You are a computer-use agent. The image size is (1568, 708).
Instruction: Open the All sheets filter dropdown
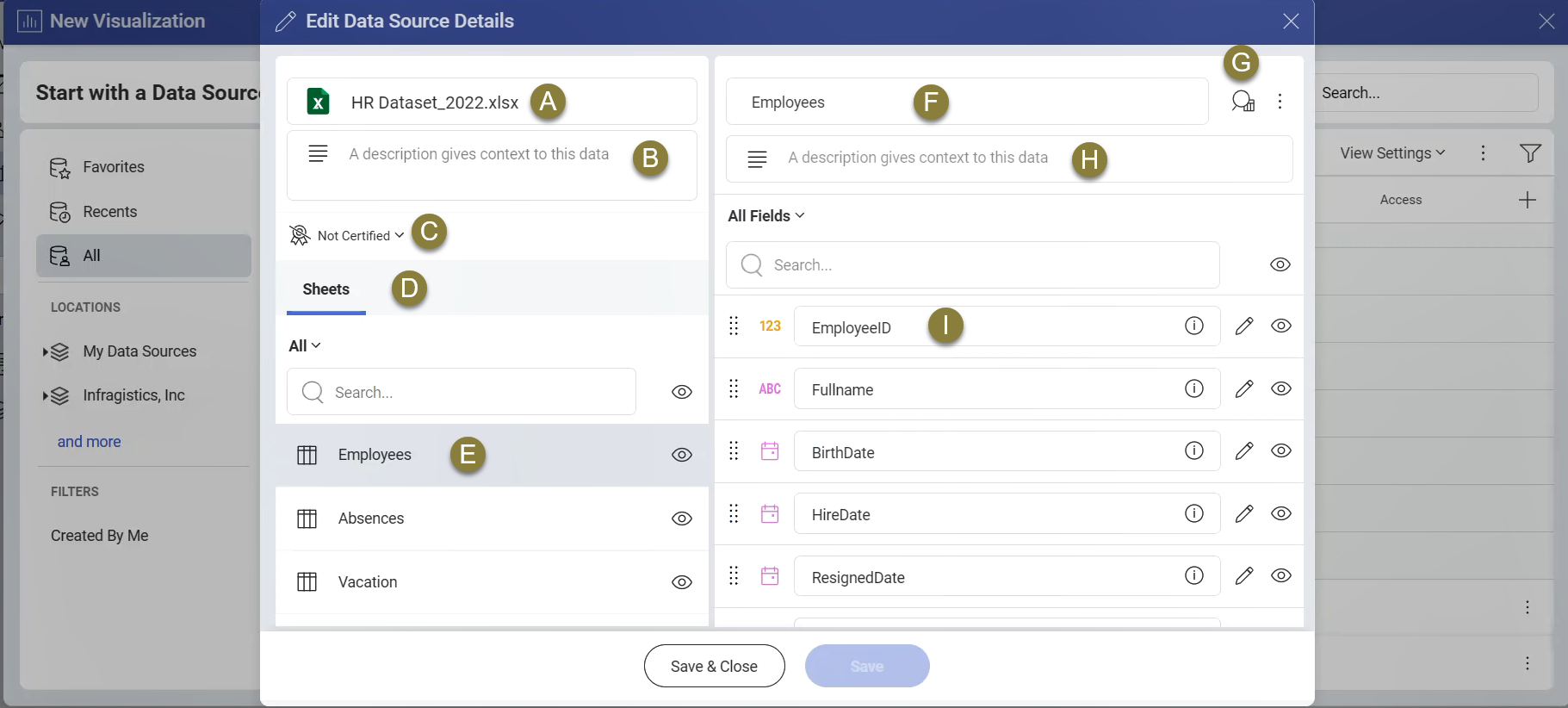305,345
